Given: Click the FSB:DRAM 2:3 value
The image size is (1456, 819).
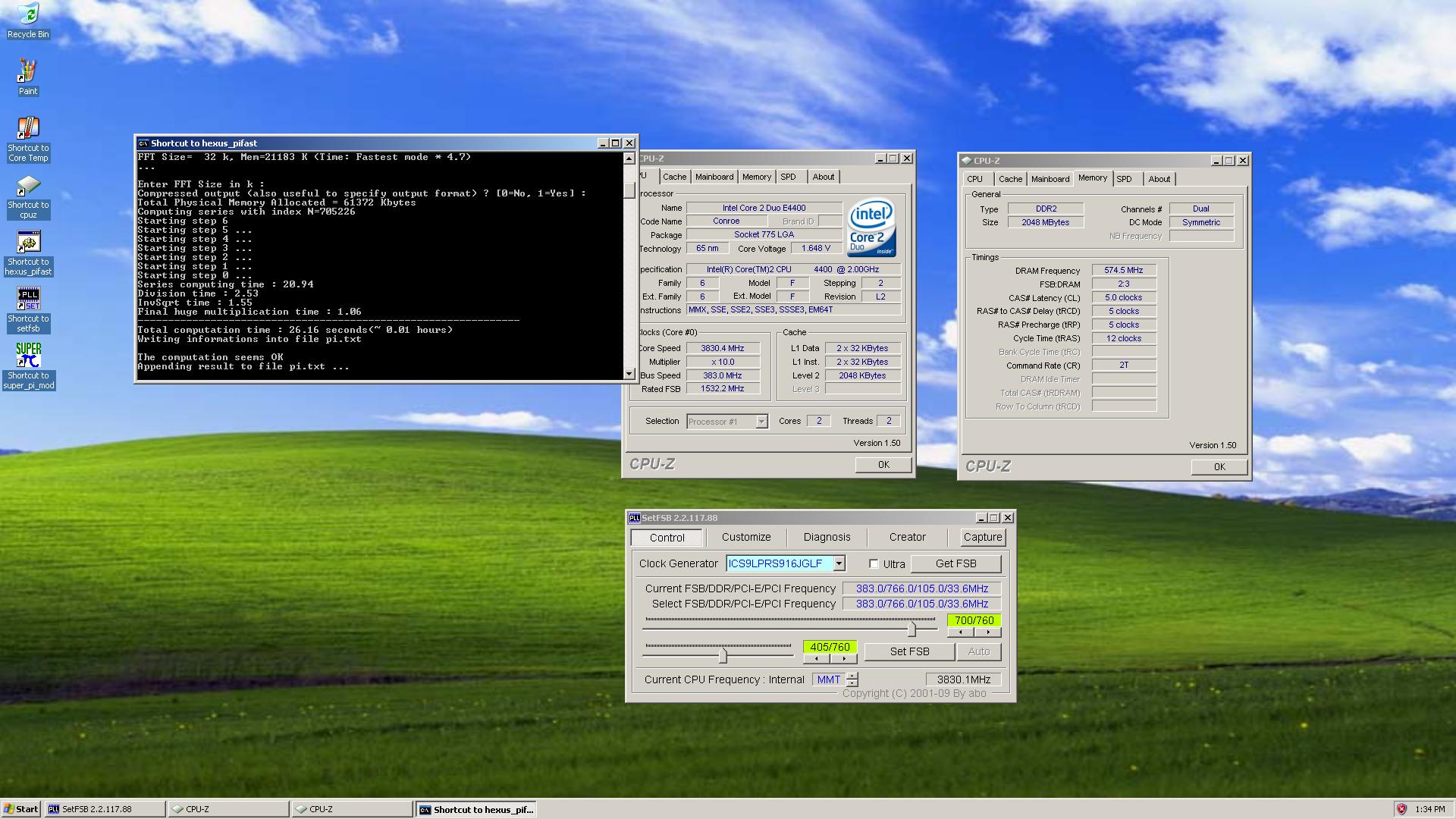Looking at the screenshot, I should (1124, 284).
